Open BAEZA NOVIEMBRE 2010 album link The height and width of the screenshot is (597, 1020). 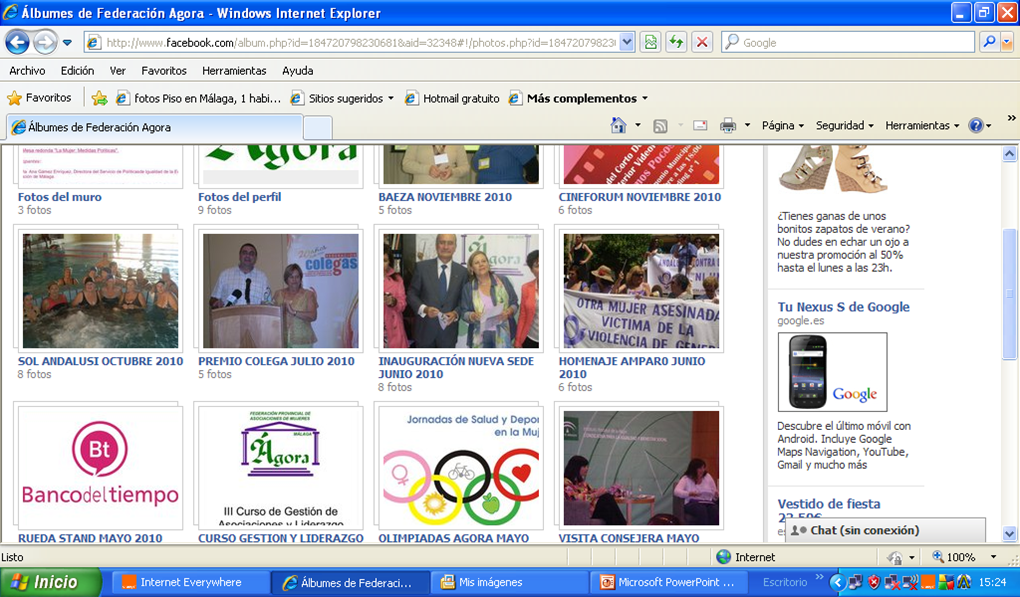445,197
